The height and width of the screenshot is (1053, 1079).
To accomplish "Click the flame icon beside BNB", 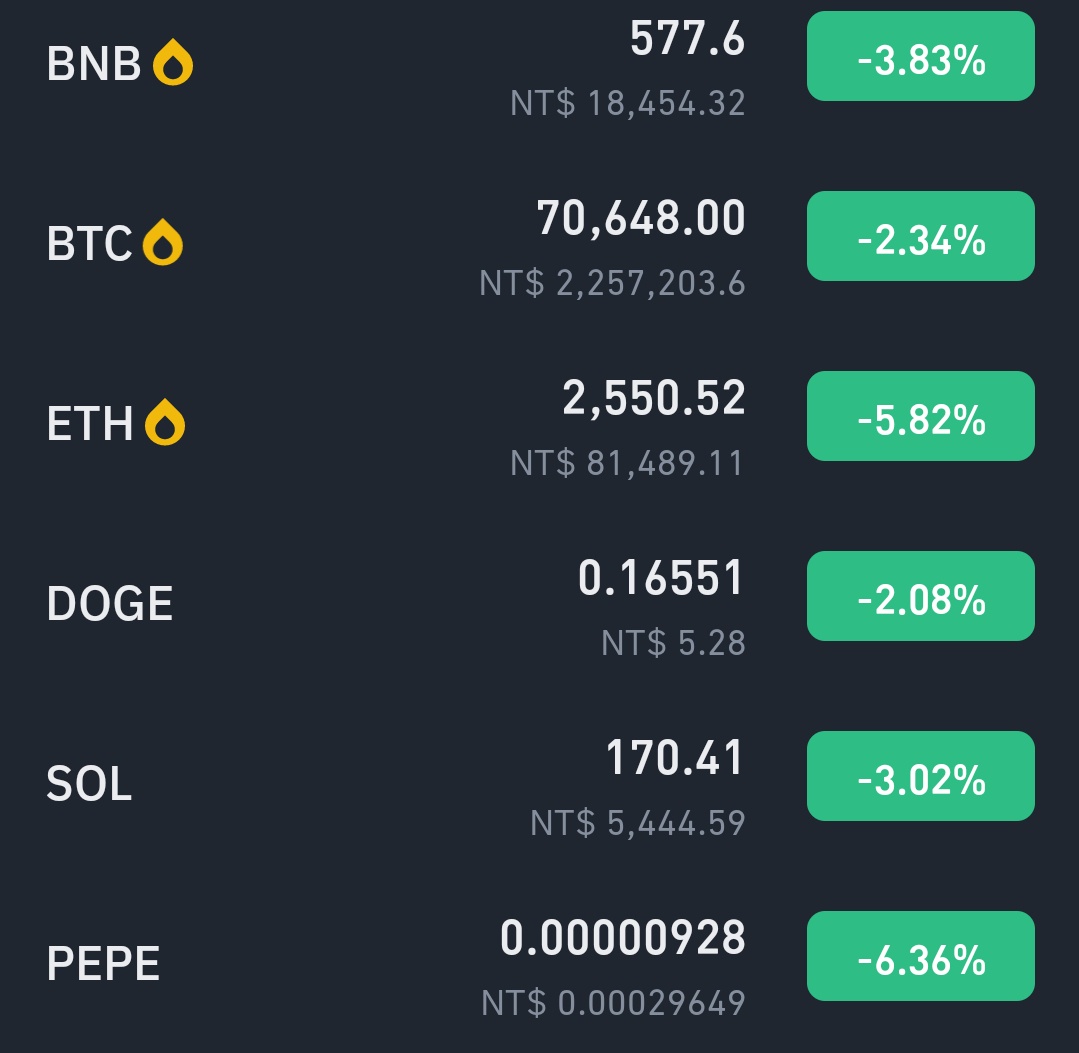I will tap(173, 62).
